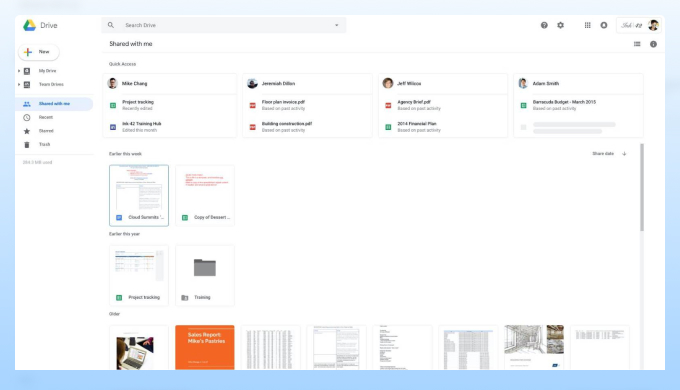Open the search options dropdown arrow
The height and width of the screenshot is (390, 680).
pos(337,25)
